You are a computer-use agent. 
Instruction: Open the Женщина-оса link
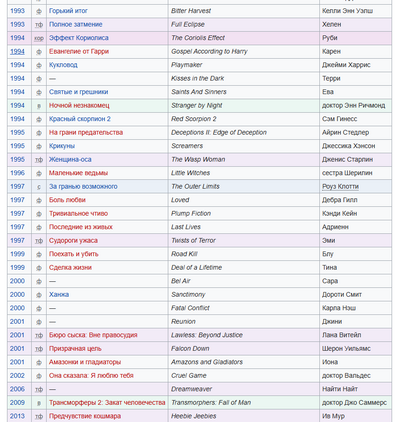(70, 159)
